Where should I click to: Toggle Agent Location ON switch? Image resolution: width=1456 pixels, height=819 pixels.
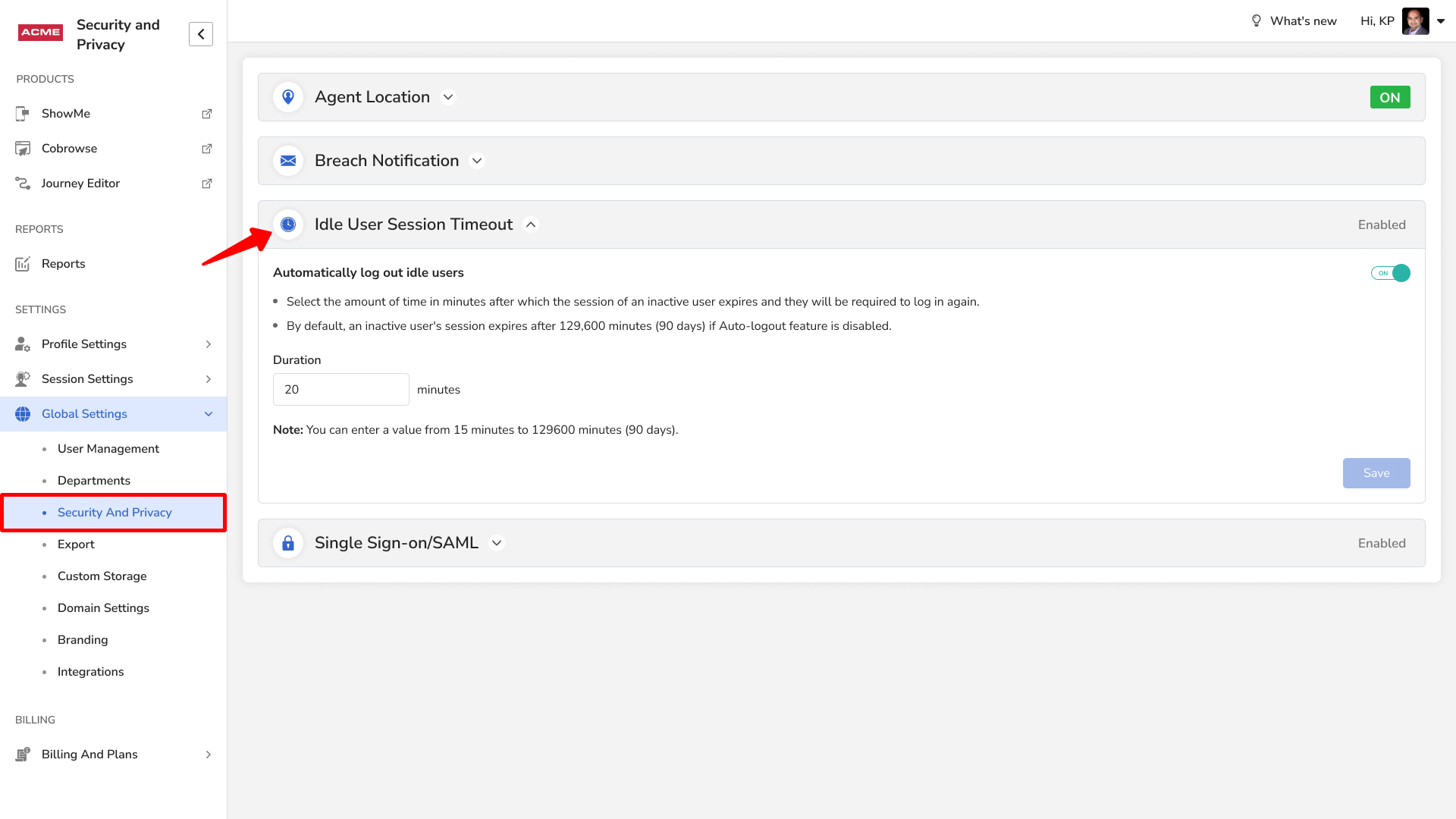pos(1389,97)
